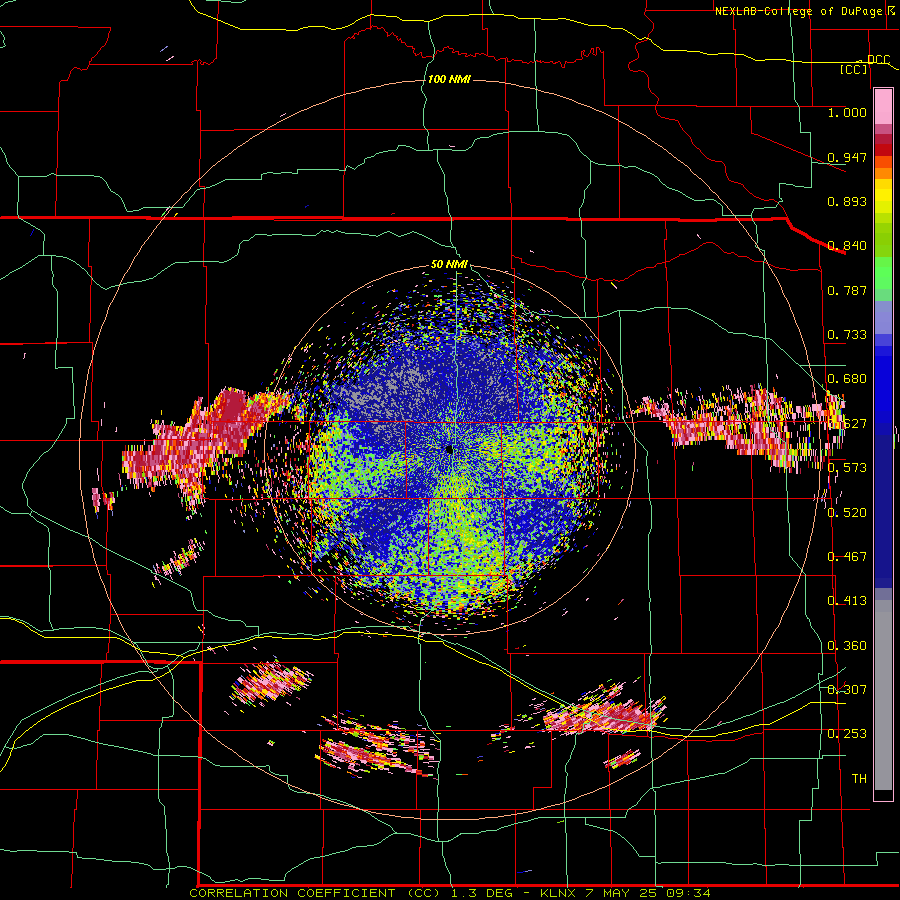Click the 0.520 color scale value

[847, 513]
